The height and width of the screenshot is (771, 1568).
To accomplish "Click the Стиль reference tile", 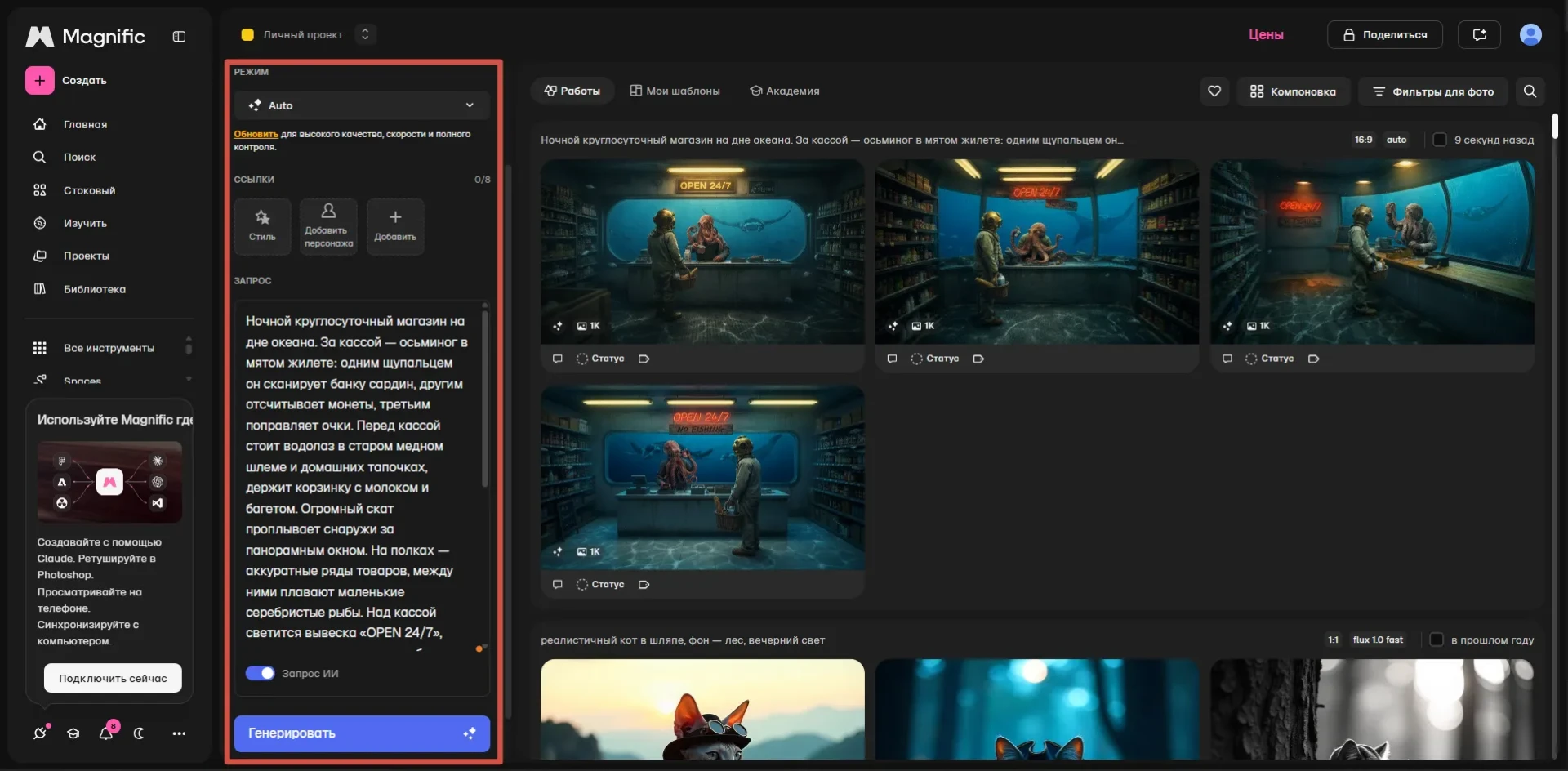I will click(262, 226).
